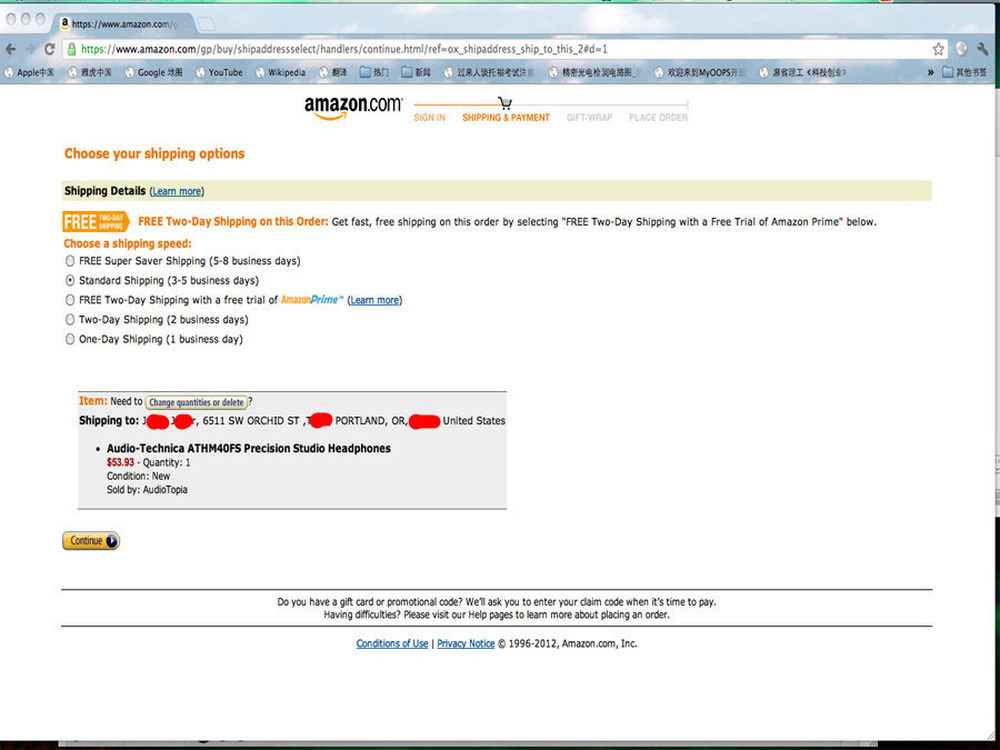Open the 新闻 bookmarks folder
Screen dimensions: 1000x750
[x=416, y=73]
